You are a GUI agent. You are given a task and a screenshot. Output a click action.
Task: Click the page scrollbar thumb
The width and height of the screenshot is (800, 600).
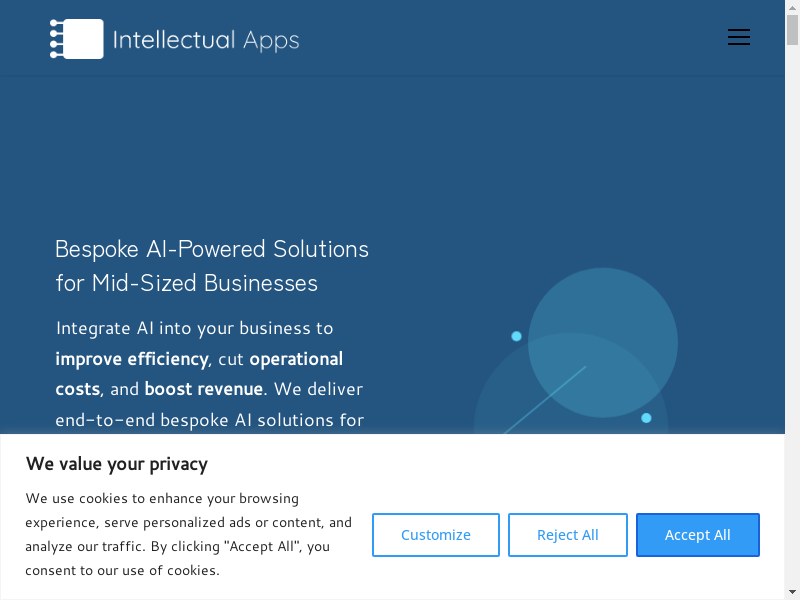tap(793, 30)
